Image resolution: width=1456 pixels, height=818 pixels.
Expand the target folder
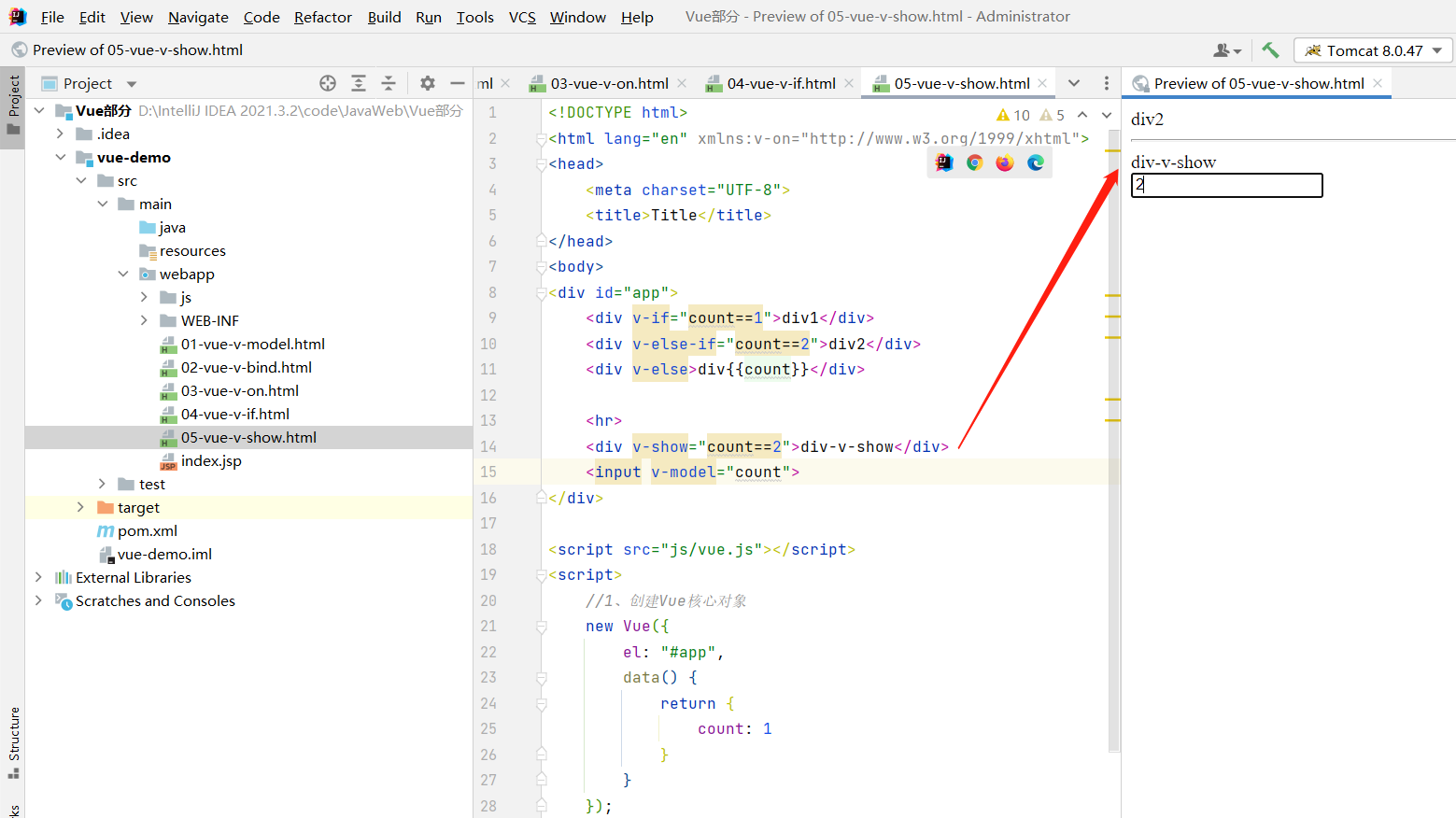(81, 507)
